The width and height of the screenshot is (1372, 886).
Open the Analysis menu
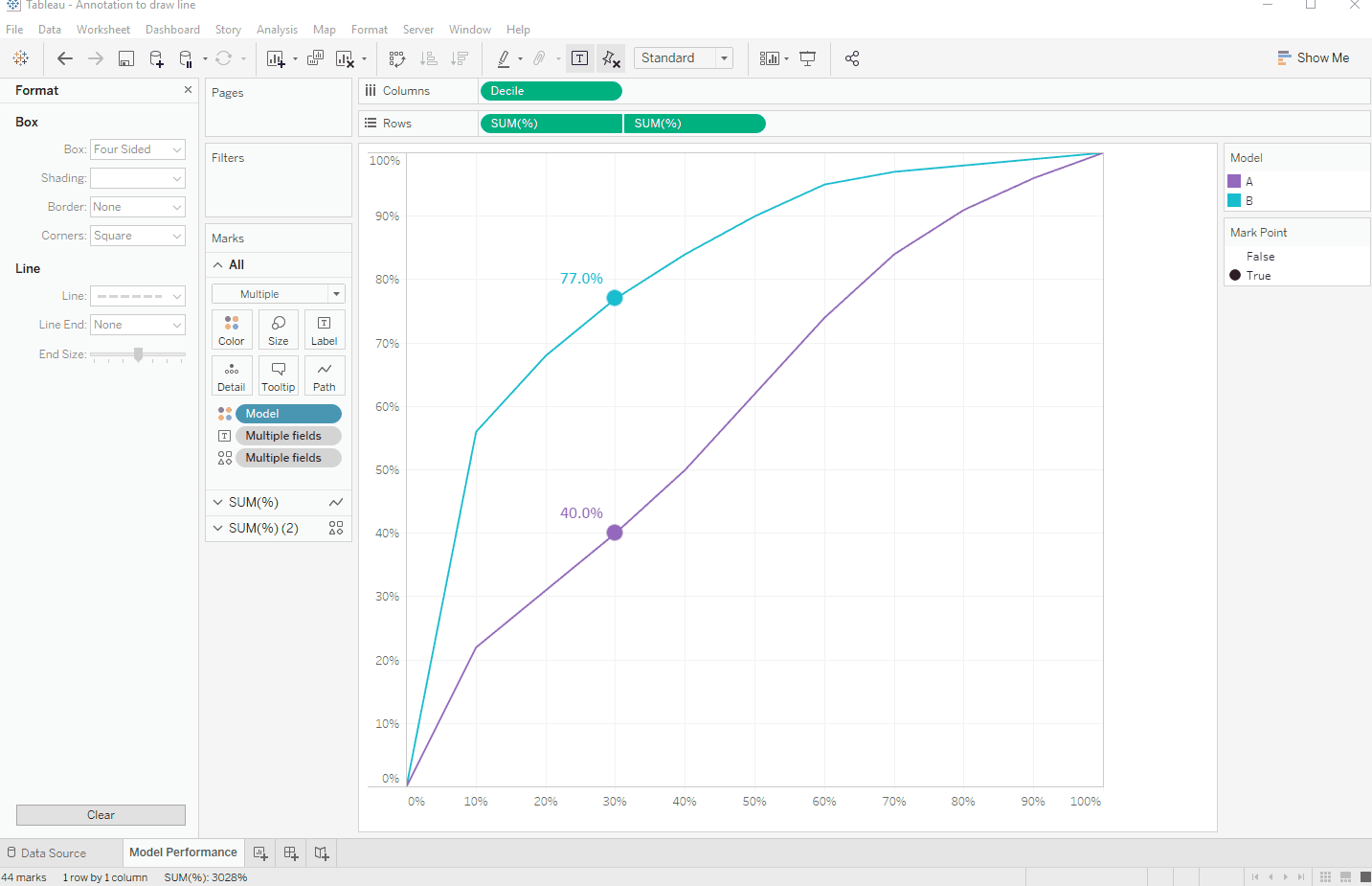point(277,30)
